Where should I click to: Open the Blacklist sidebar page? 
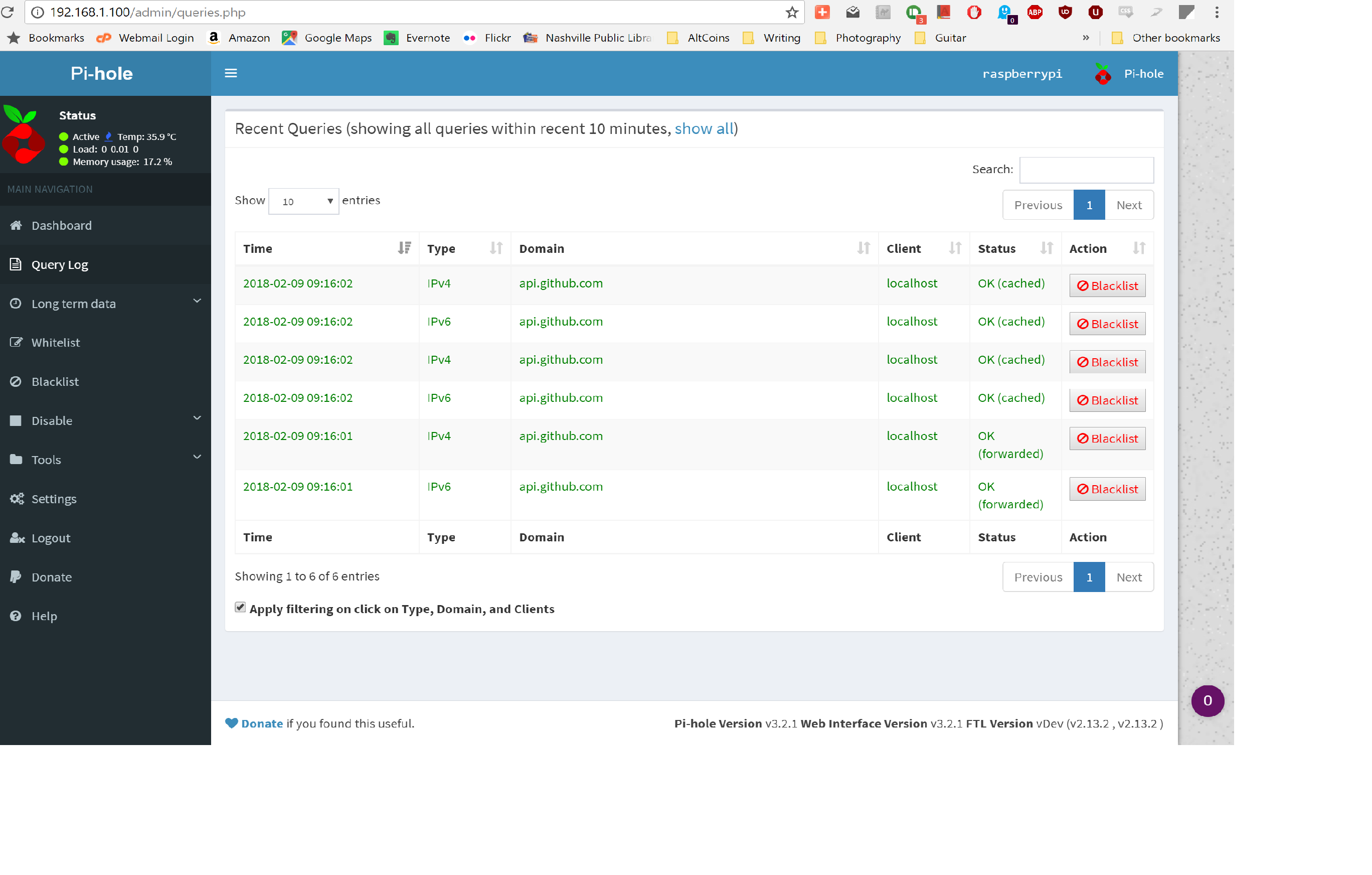(105, 381)
